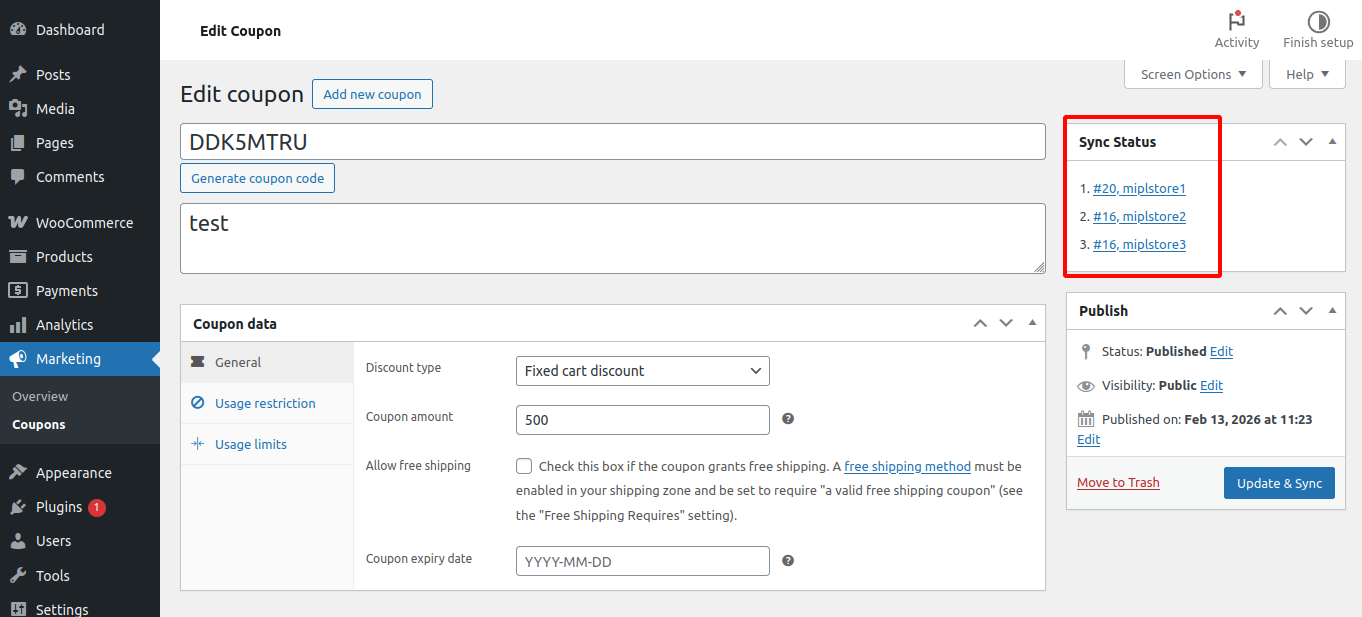The image size is (1362, 617).
Task: Open WooCommerce from the sidebar
Action: click(x=84, y=223)
